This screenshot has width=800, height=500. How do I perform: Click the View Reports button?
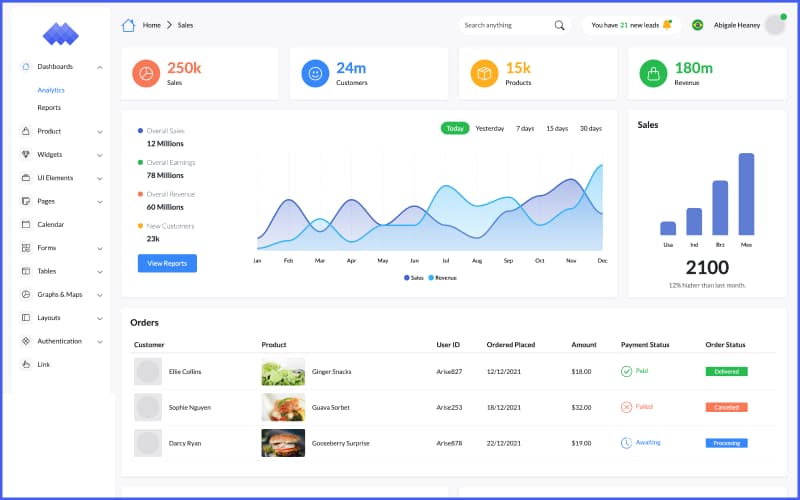[167, 263]
